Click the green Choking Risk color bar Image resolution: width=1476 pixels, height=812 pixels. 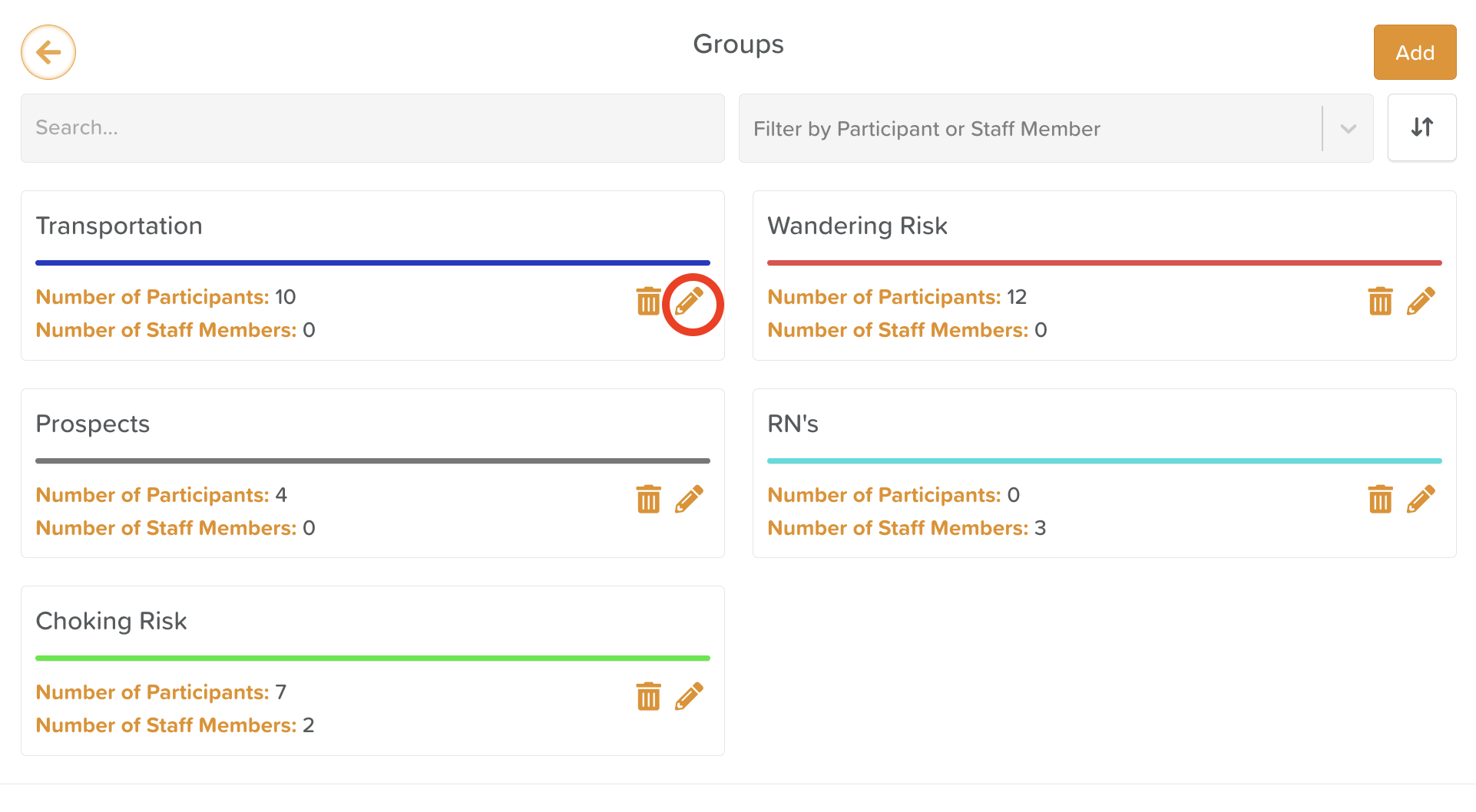[x=372, y=658]
